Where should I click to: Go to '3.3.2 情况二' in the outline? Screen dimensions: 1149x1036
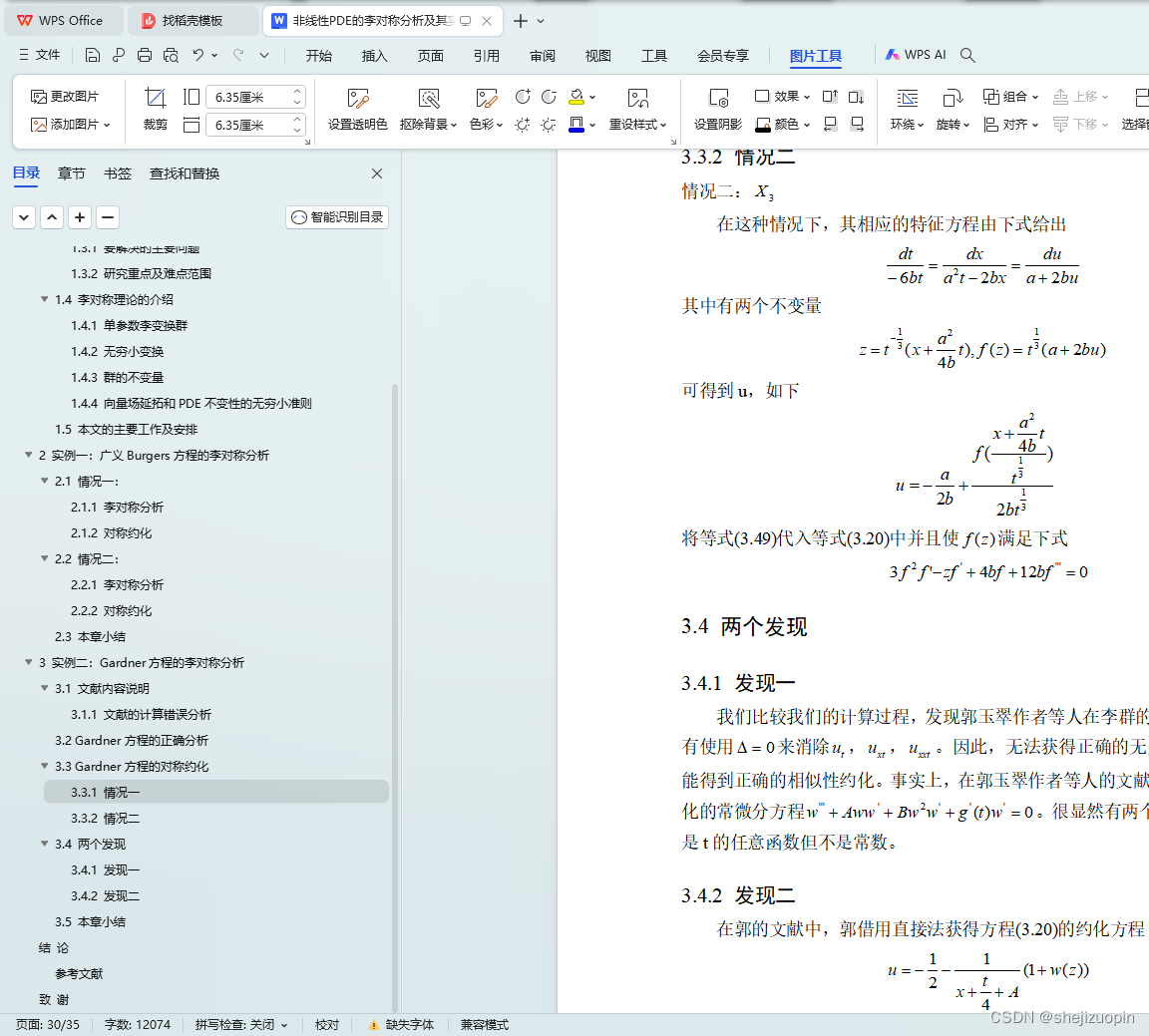tap(106, 819)
